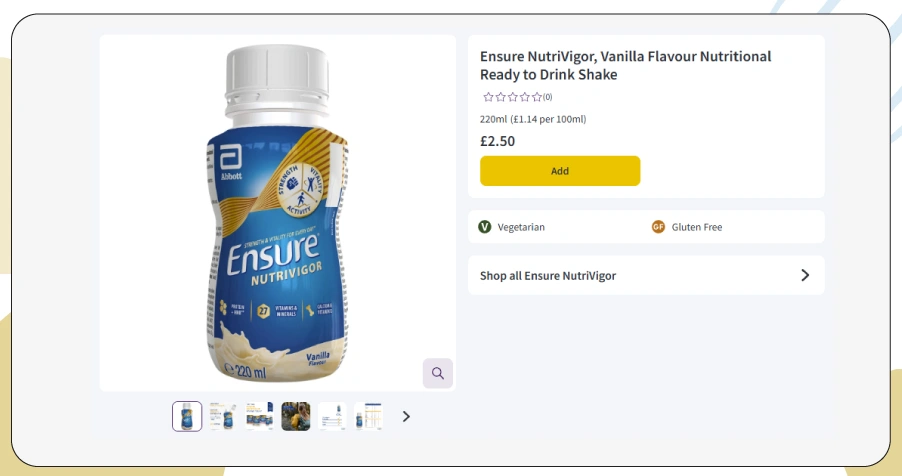View the third thumbnail showing multiple bottles
This screenshot has width=902, height=476.
(259, 416)
